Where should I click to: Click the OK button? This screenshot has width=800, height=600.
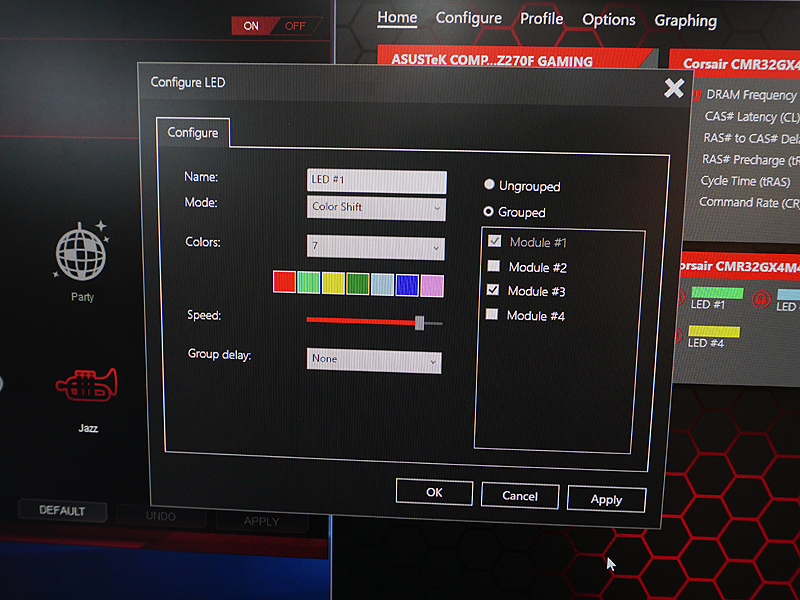434,492
